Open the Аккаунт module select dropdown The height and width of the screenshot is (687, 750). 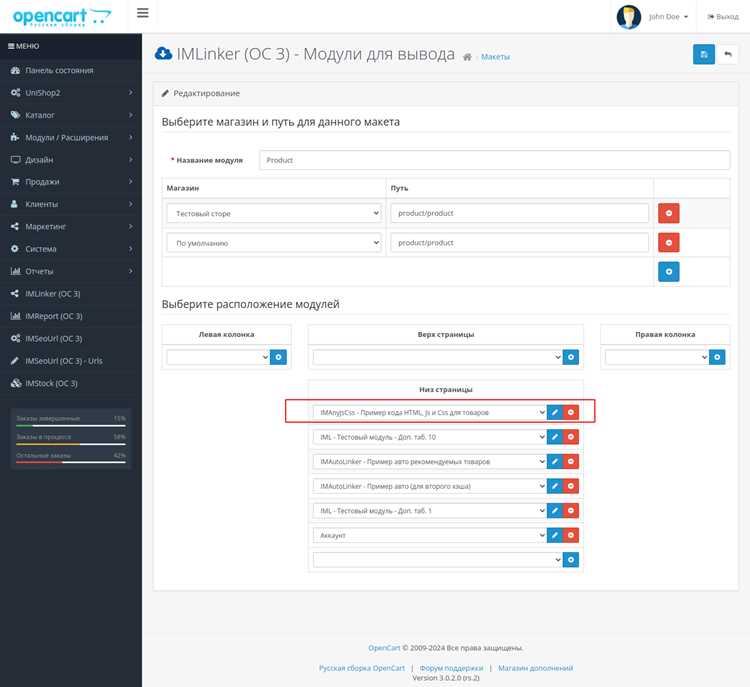pyautogui.click(x=430, y=535)
